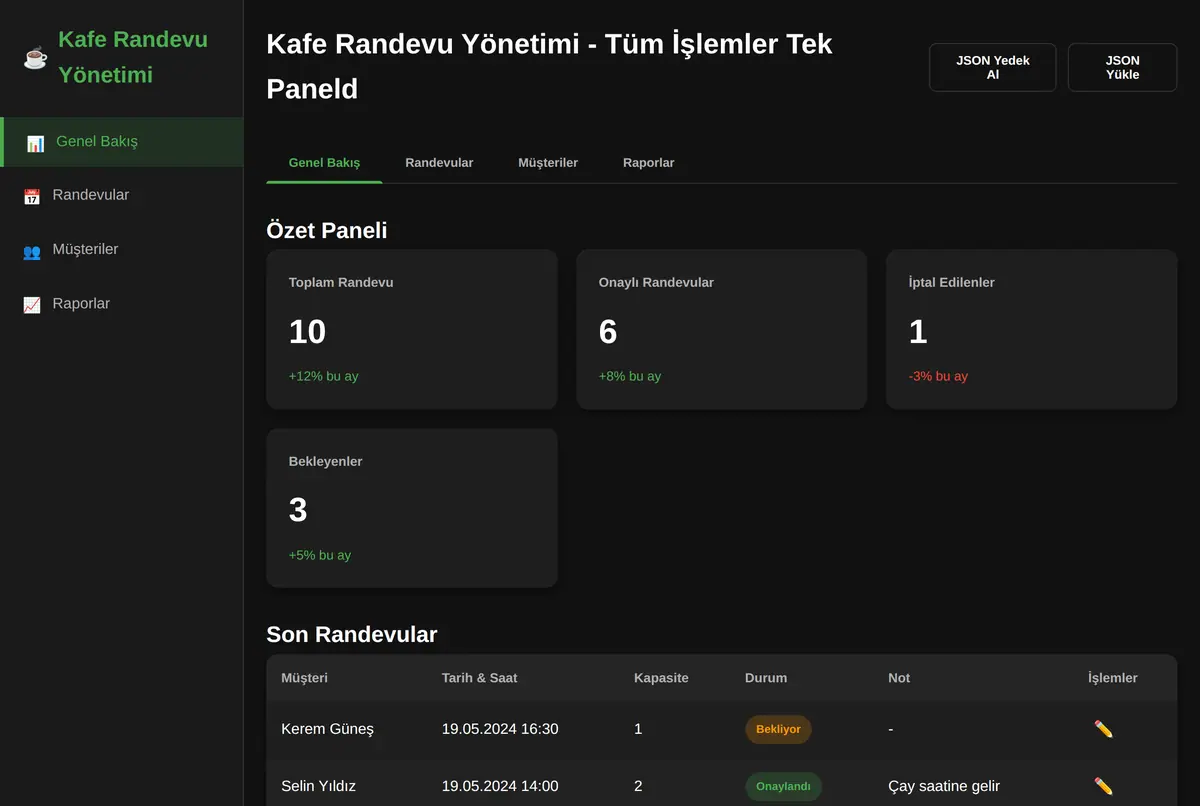Click the Tarih & Saat column header
The height and width of the screenshot is (806, 1200).
pyautogui.click(x=479, y=678)
